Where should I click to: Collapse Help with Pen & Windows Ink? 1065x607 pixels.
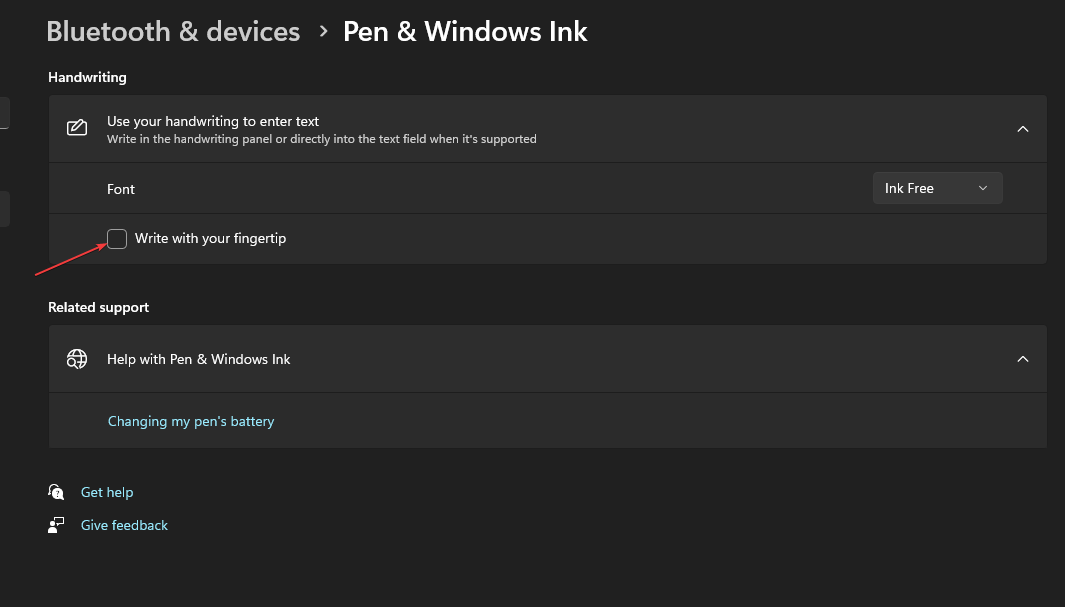(x=1022, y=358)
